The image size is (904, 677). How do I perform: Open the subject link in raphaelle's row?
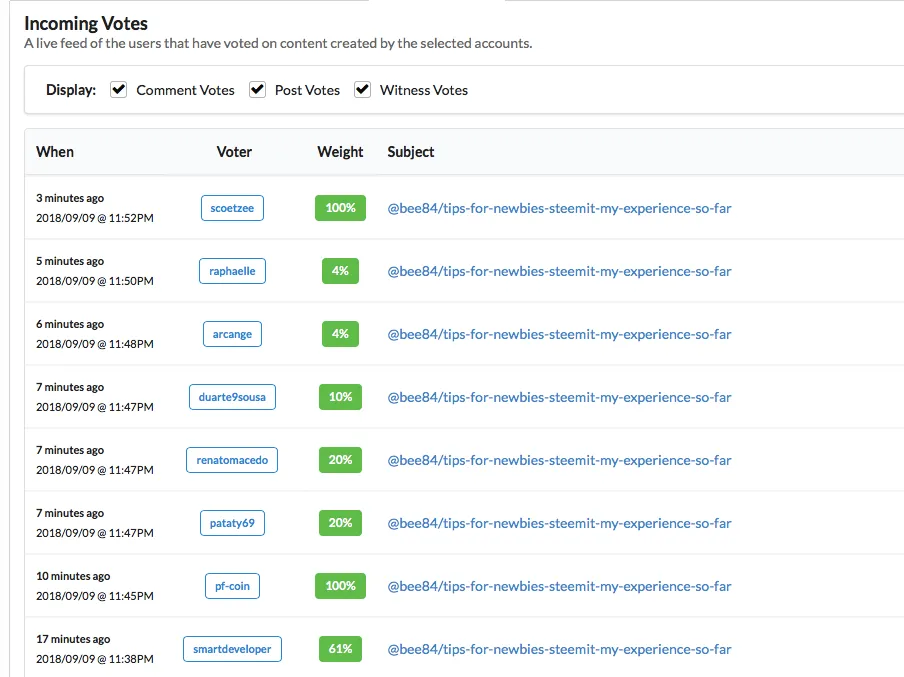click(559, 271)
